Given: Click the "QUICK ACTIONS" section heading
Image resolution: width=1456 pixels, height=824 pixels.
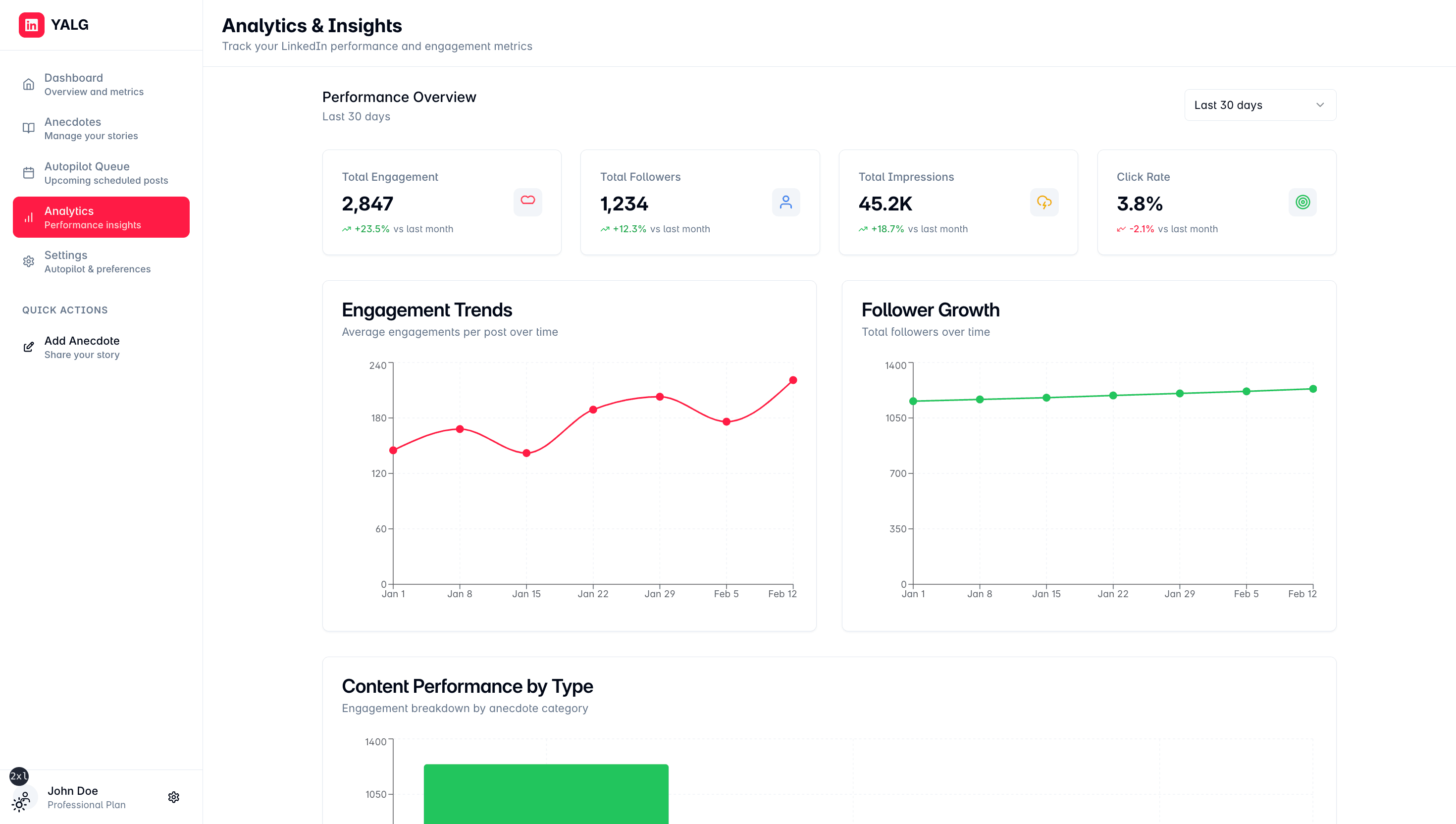Looking at the screenshot, I should click(65, 310).
